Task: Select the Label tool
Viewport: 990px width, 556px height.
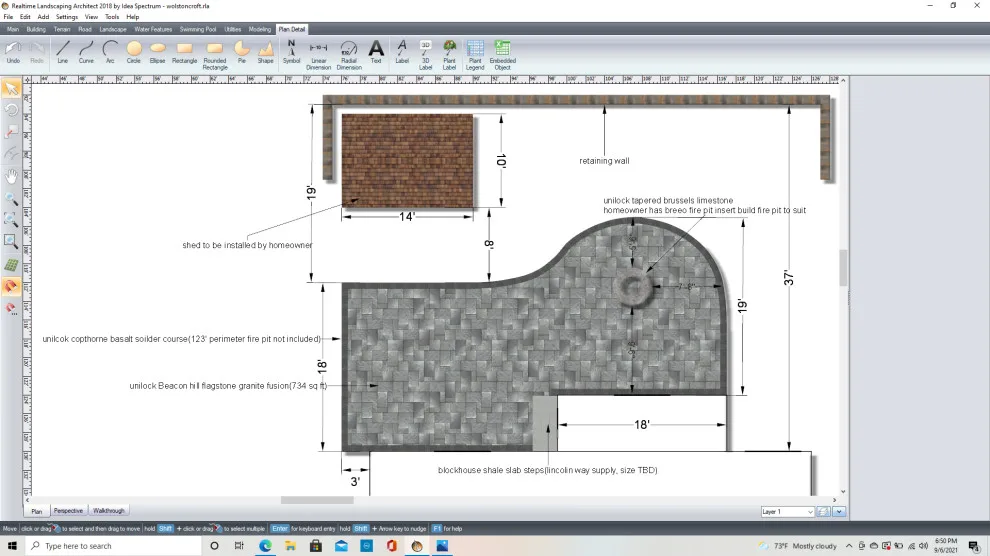Action: [402, 52]
